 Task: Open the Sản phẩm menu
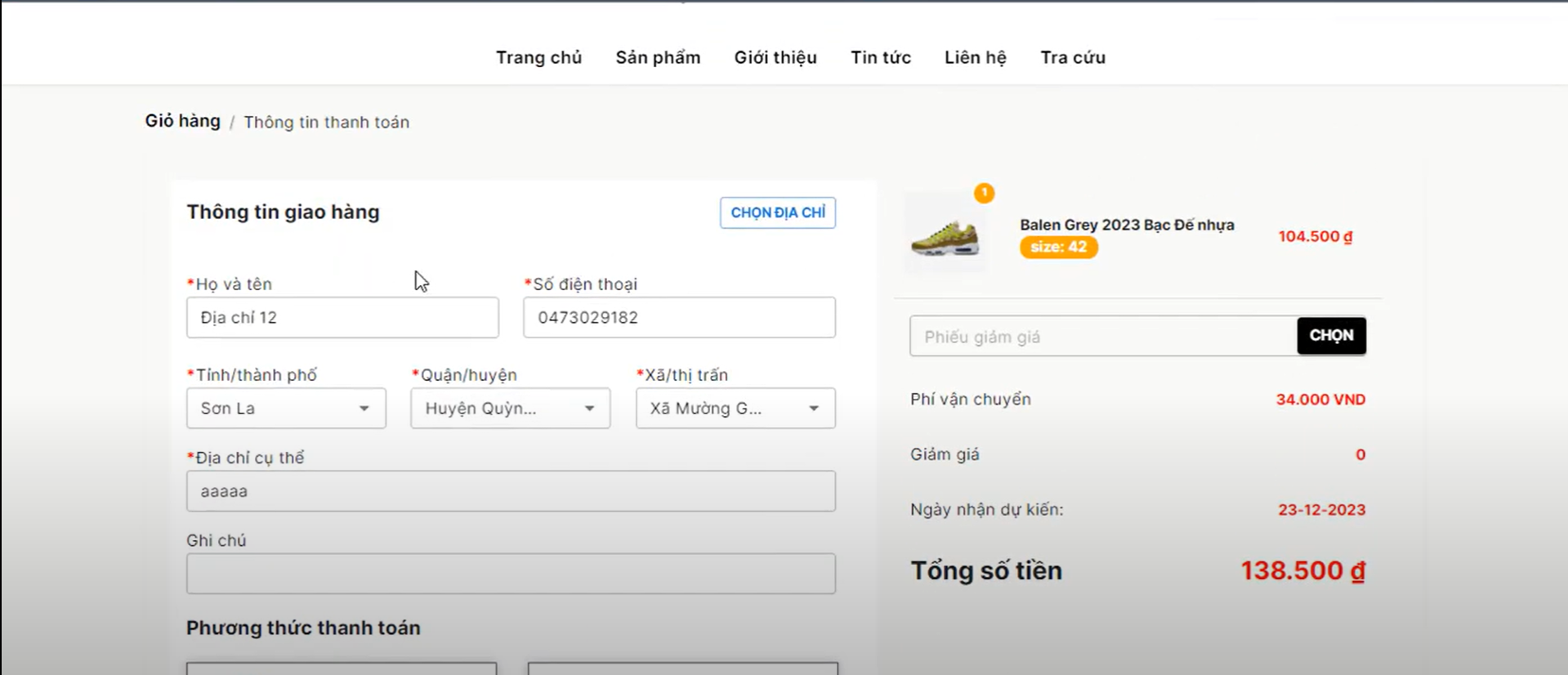pyautogui.click(x=658, y=57)
